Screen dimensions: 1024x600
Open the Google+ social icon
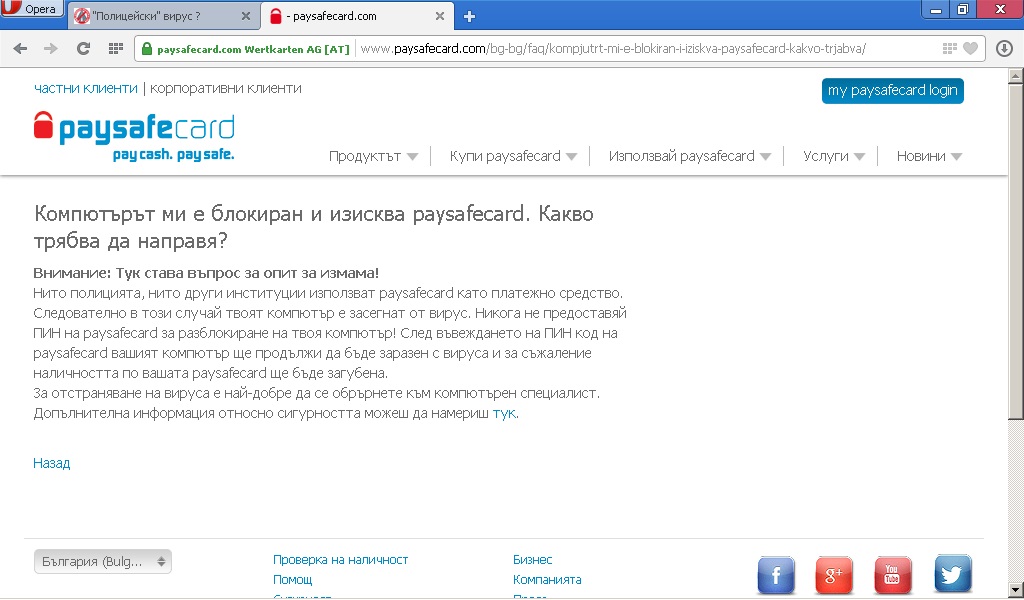[x=834, y=575]
